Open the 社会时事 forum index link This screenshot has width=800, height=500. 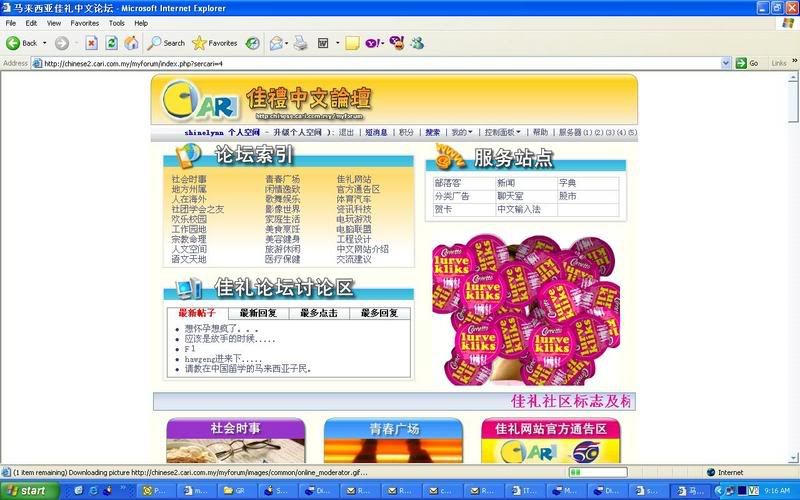189,179
